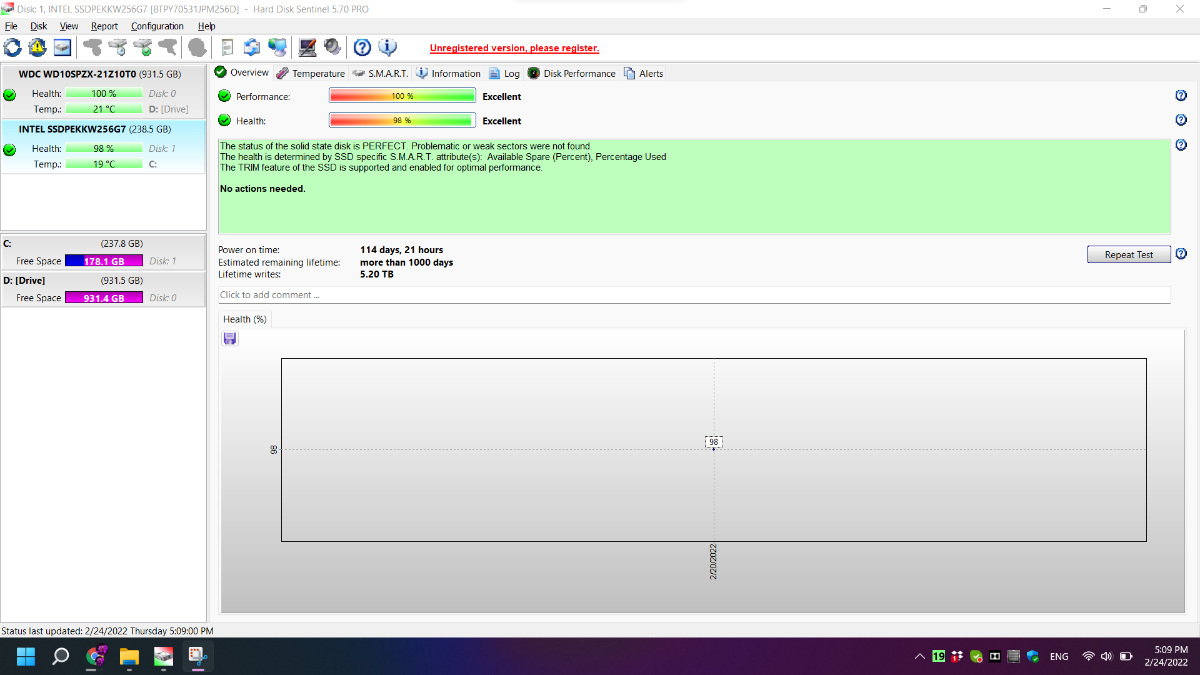
Task: Switch to the Alerts tab
Action: click(x=643, y=73)
